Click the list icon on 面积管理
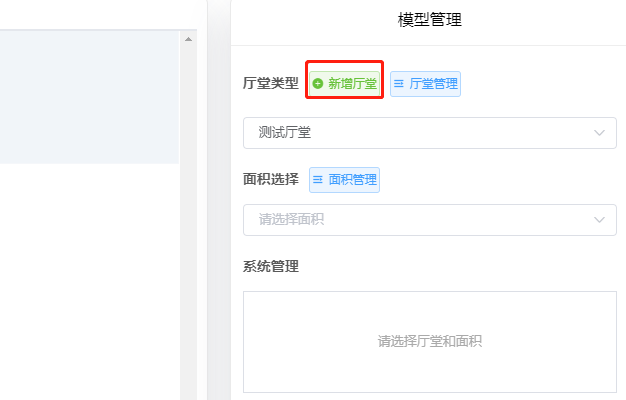The width and height of the screenshot is (626, 400). (x=318, y=180)
